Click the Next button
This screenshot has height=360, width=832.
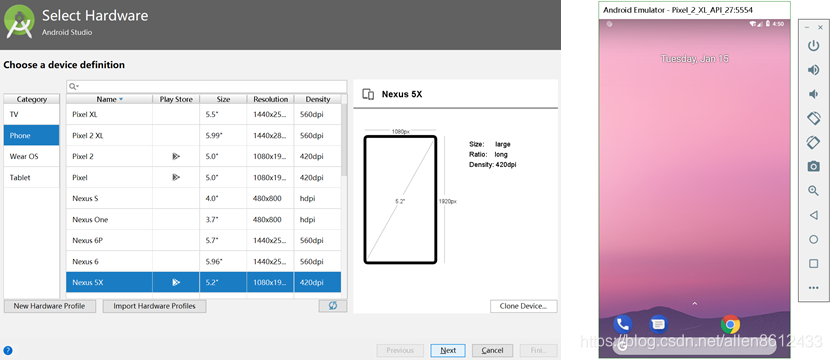448,350
